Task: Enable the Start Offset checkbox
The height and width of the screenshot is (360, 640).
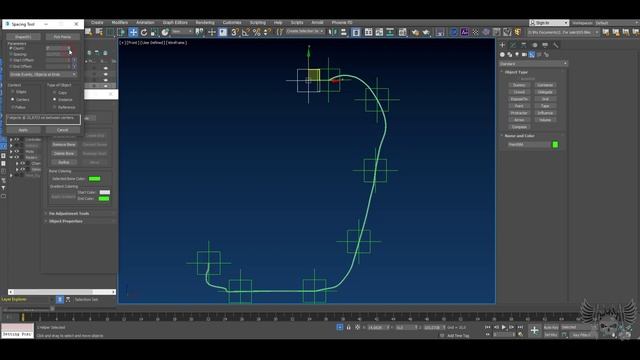Action: click(11, 60)
